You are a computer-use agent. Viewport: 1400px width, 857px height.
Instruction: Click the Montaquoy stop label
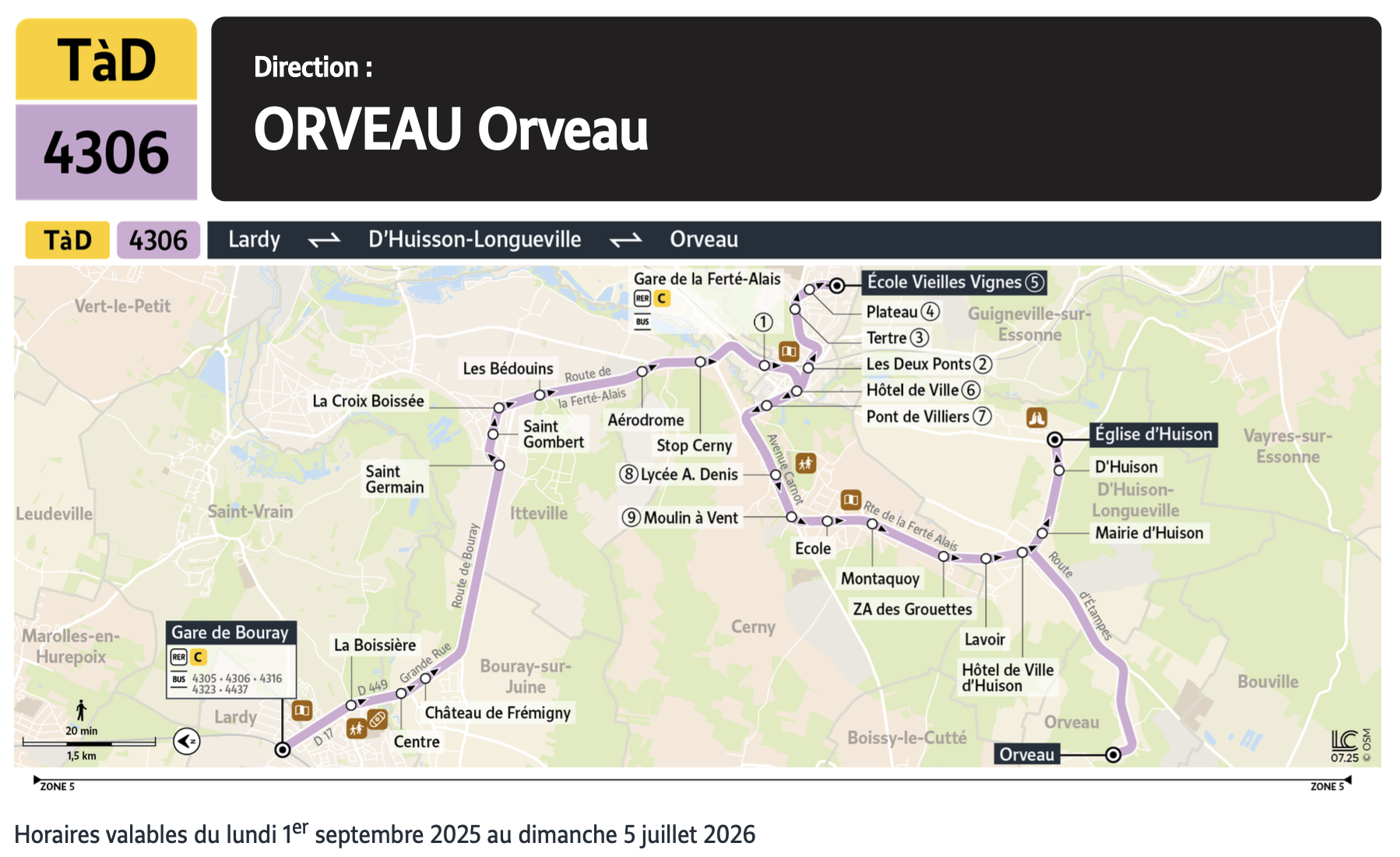pos(880,579)
